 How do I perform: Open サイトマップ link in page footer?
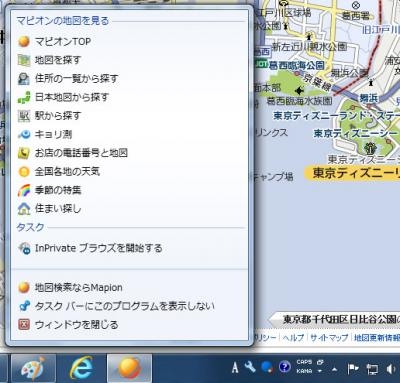click(x=329, y=338)
